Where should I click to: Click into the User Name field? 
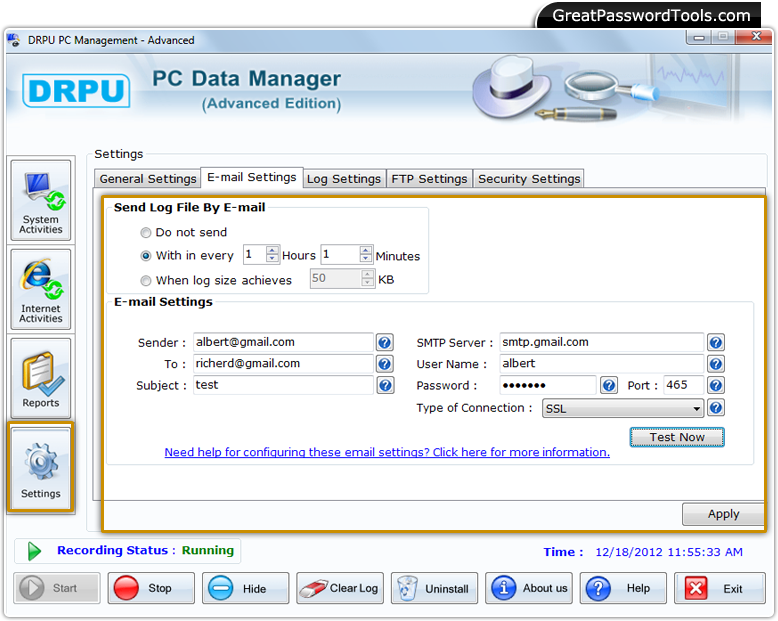(601, 364)
